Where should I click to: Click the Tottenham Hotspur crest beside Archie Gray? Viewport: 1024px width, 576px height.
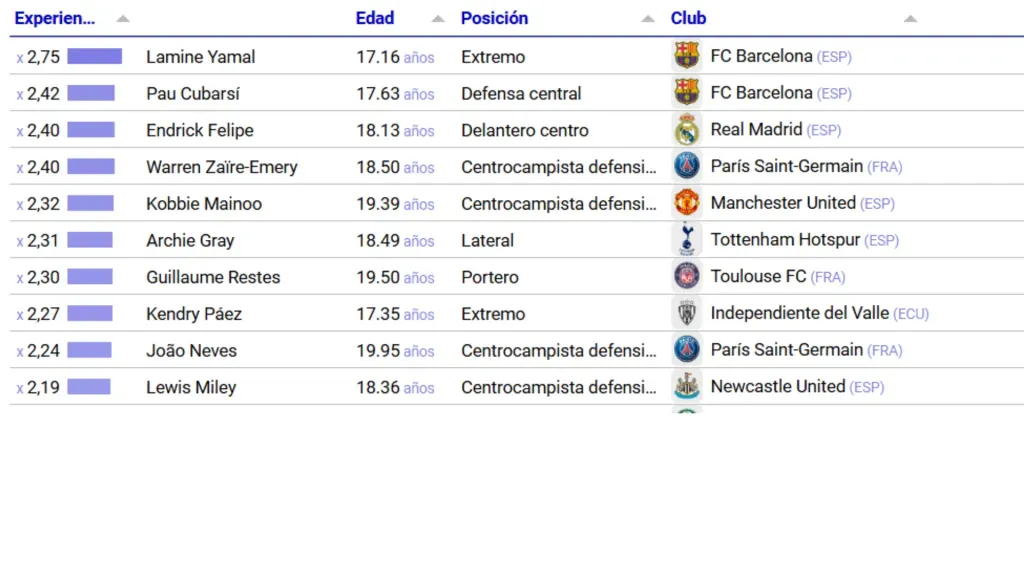(687, 240)
